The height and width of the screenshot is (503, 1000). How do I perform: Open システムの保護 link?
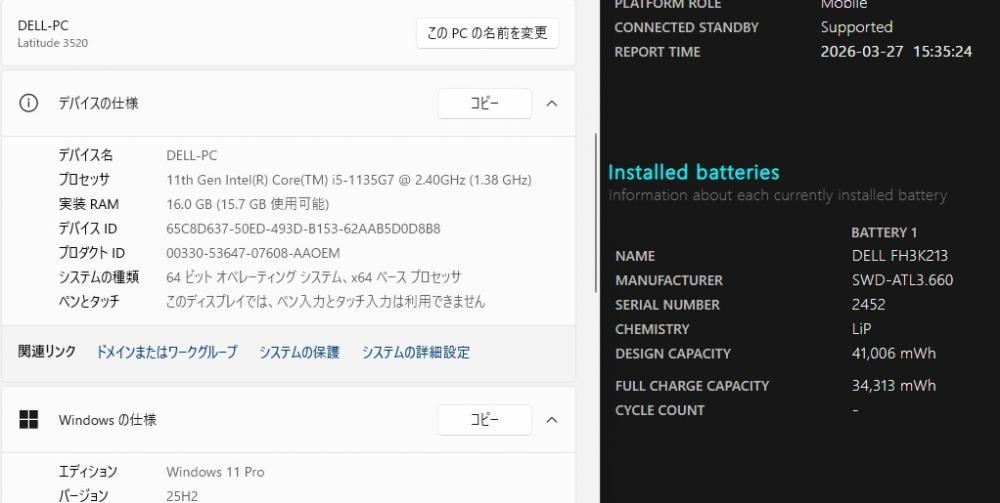pyautogui.click(x=299, y=352)
